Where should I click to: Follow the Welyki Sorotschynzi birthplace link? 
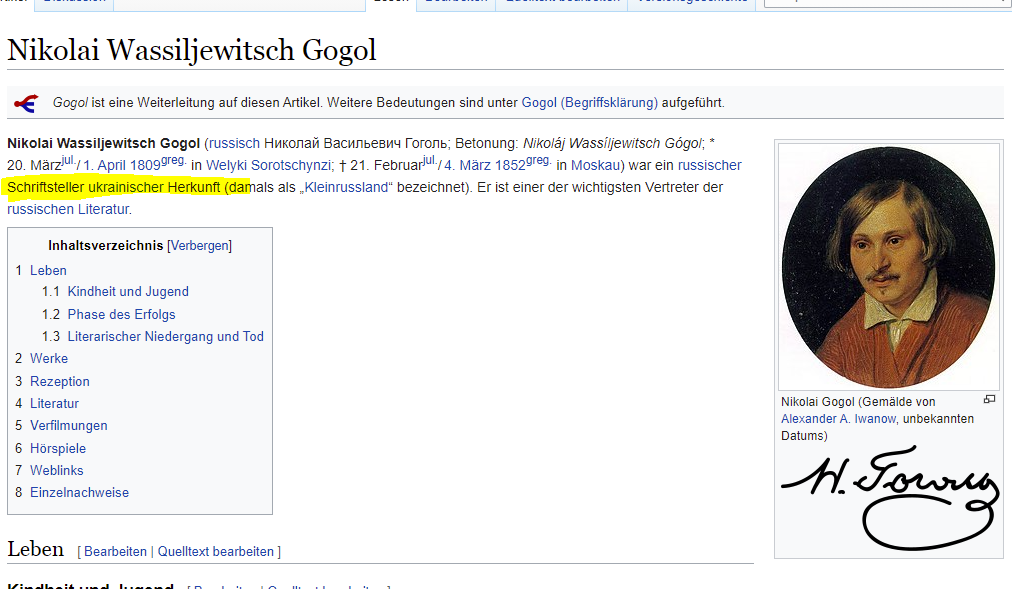268,165
